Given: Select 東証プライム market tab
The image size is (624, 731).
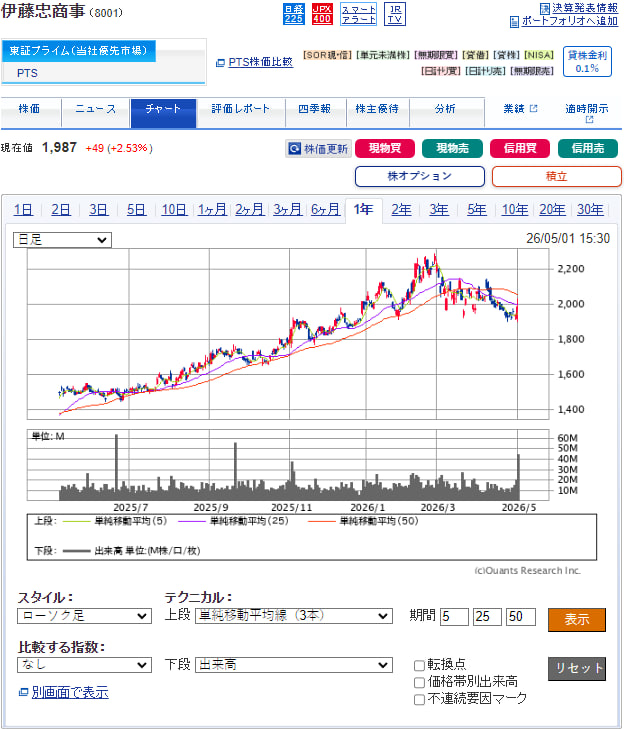Looking at the screenshot, I should click(78, 51).
